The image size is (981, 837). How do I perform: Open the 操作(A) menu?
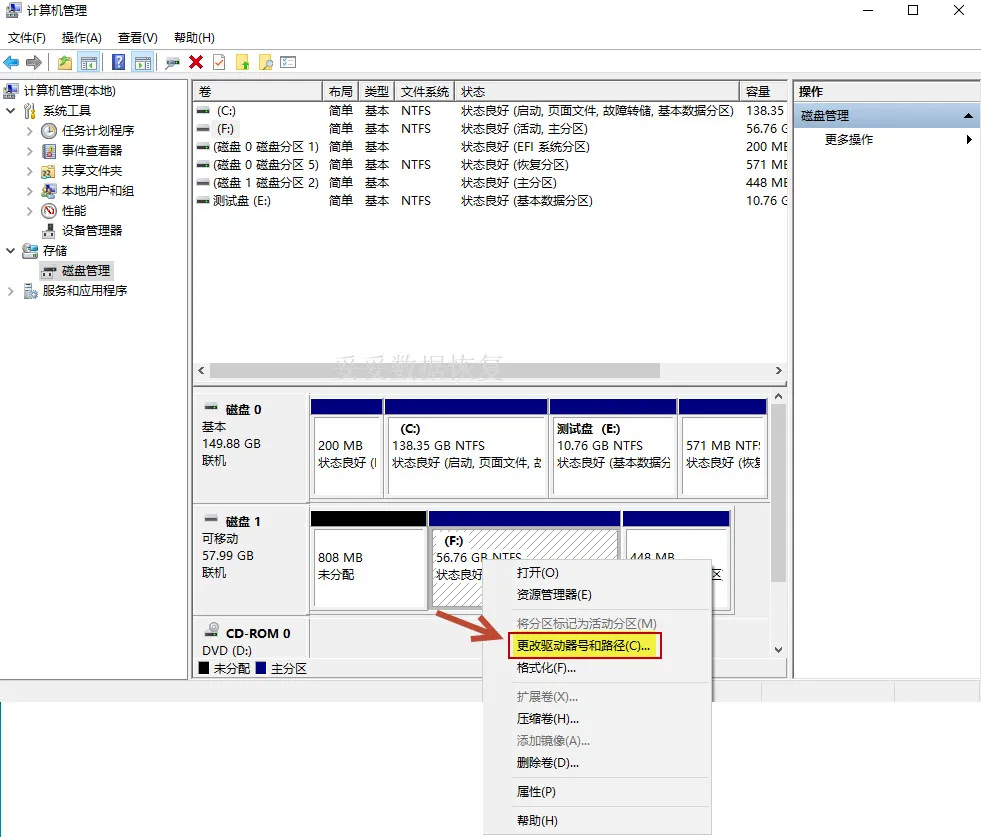point(81,38)
